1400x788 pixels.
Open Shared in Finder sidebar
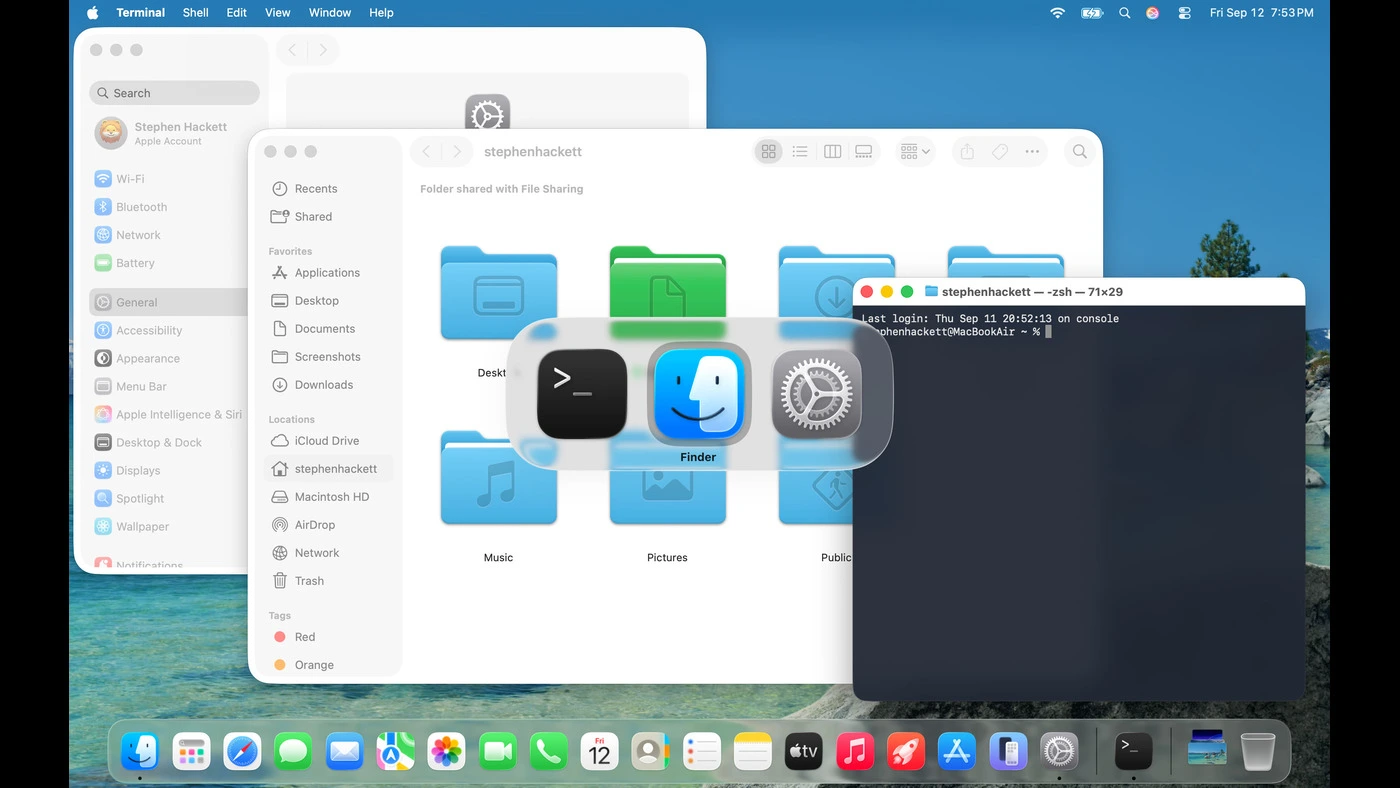pos(328,217)
